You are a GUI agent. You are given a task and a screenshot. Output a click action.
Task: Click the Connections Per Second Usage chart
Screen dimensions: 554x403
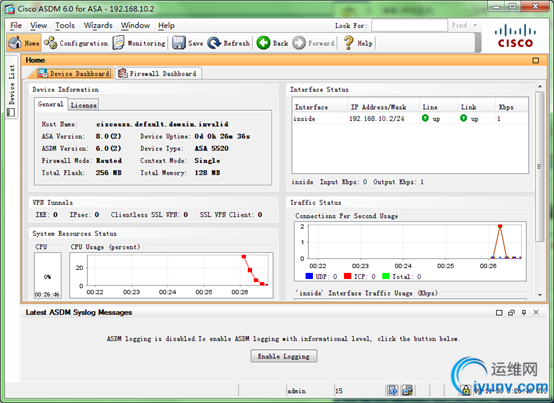pos(410,251)
